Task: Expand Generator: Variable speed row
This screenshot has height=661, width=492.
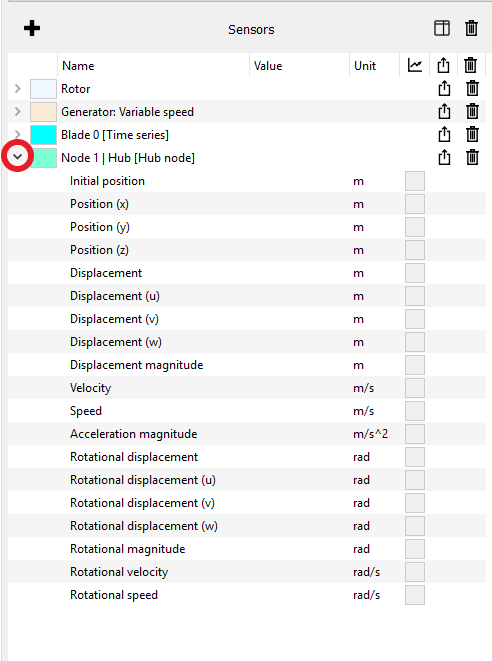Action: pos(18,111)
